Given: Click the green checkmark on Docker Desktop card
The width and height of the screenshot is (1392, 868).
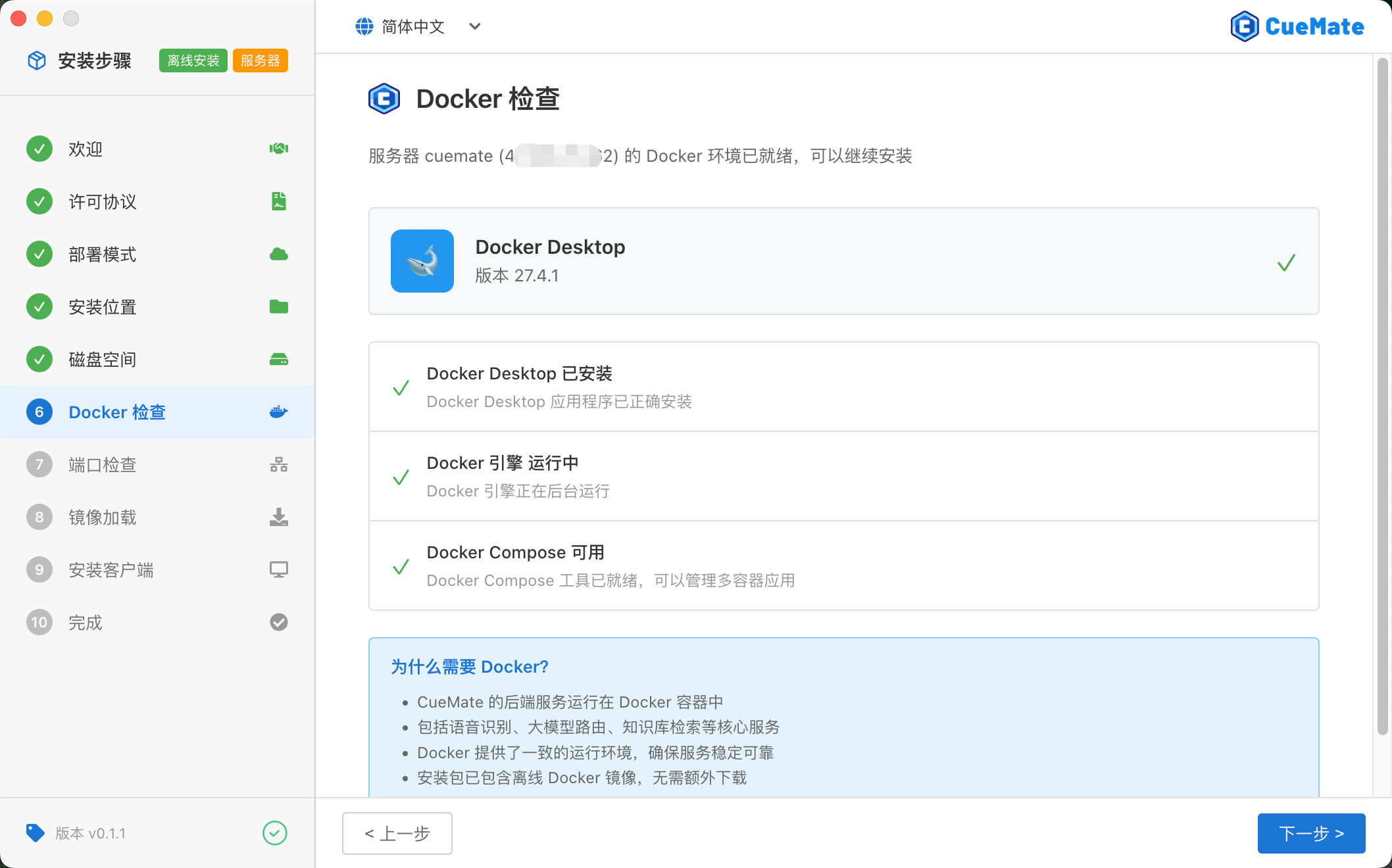Looking at the screenshot, I should pos(1286,262).
